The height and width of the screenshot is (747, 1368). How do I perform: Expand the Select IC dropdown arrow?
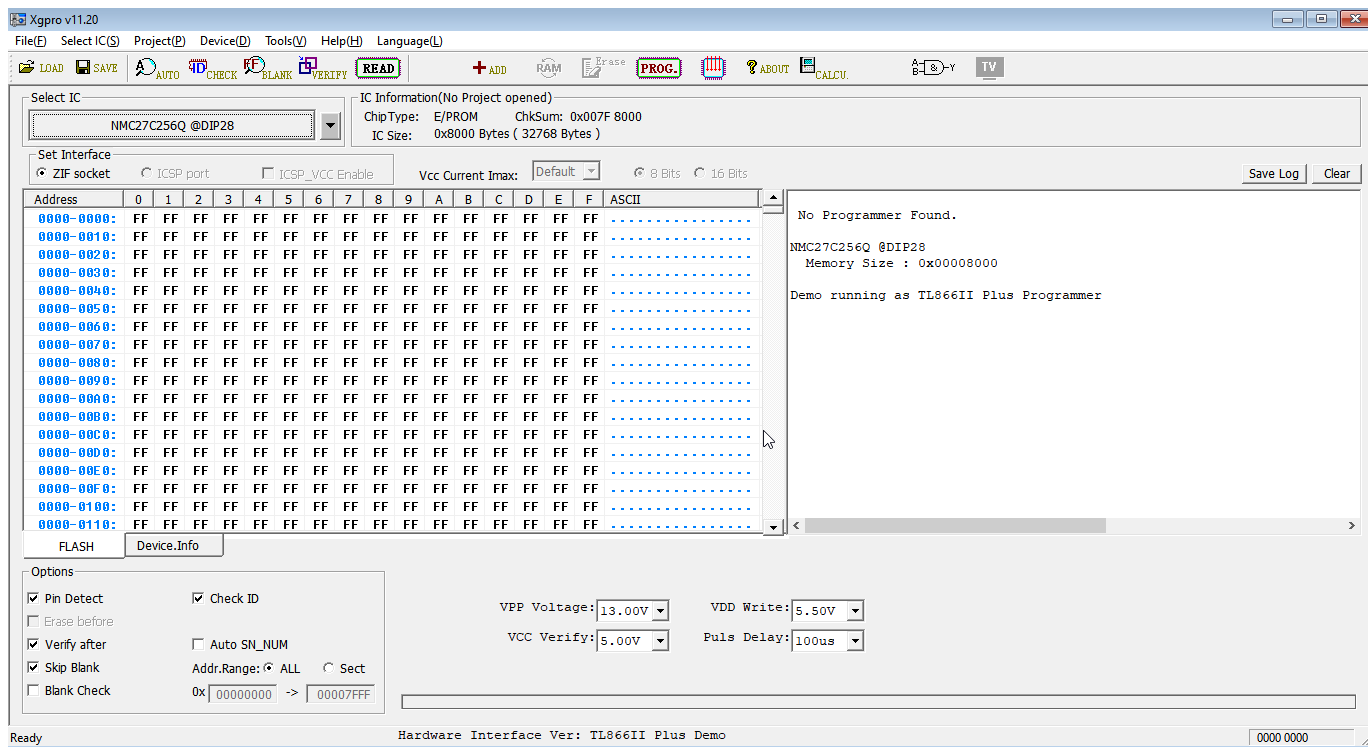[x=331, y=126]
